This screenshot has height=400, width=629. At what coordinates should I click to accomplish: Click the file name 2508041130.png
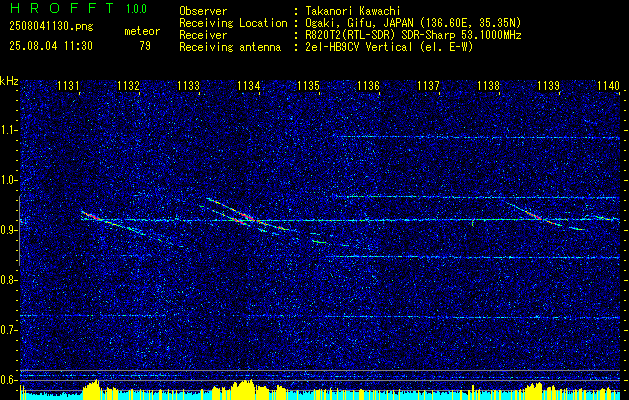pos(51,27)
